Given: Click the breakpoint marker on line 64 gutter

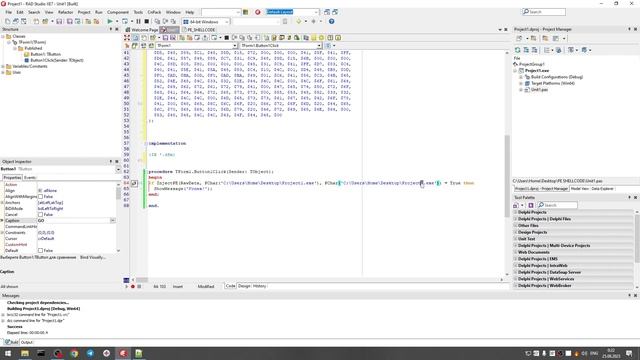Looking at the screenshot, I should 134,183.
